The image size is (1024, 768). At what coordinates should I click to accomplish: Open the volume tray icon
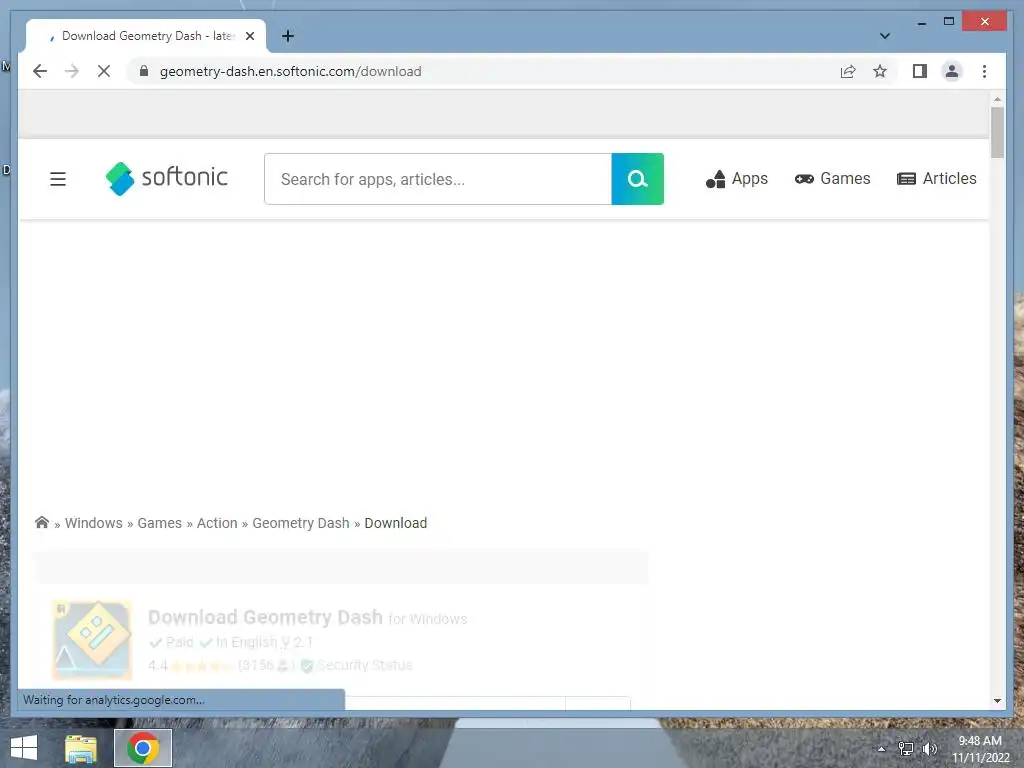pyautogui.click(x=929, y=749)
